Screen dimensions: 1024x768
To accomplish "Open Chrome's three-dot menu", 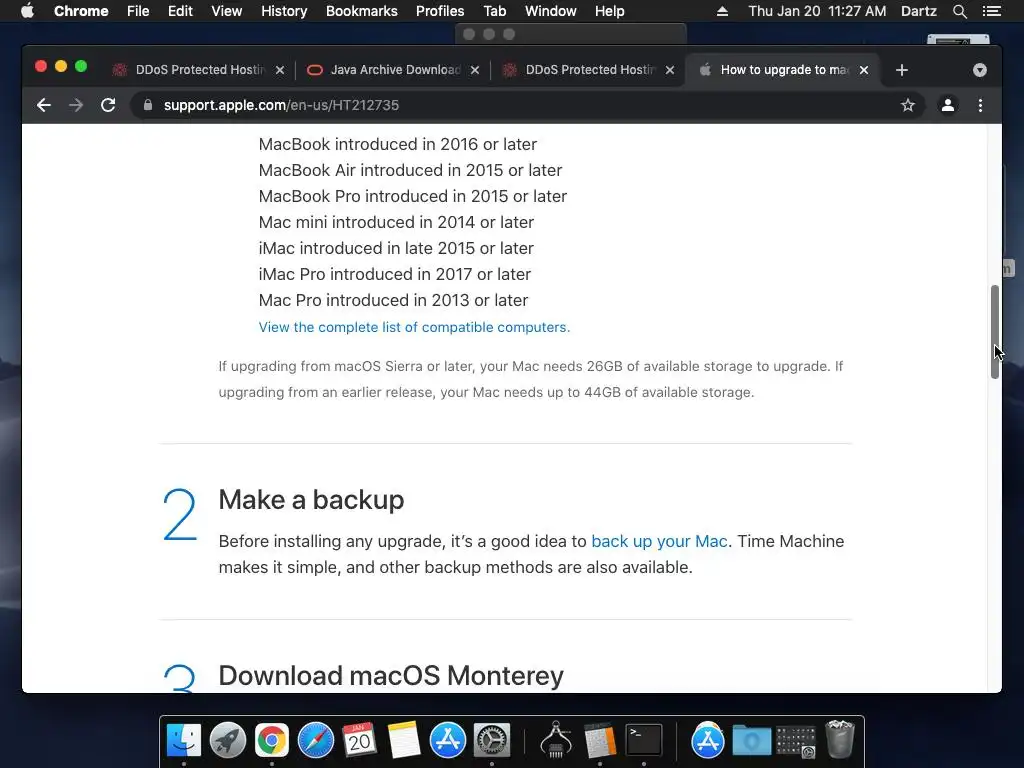I will [x=980, y=105].
